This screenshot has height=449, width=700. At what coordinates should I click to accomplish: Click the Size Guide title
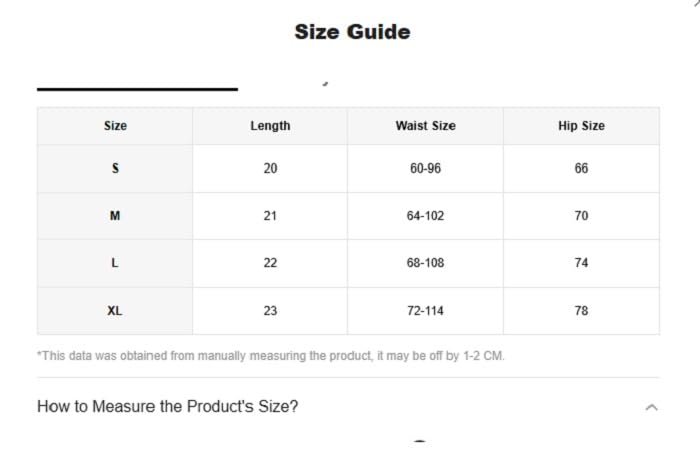352,32
